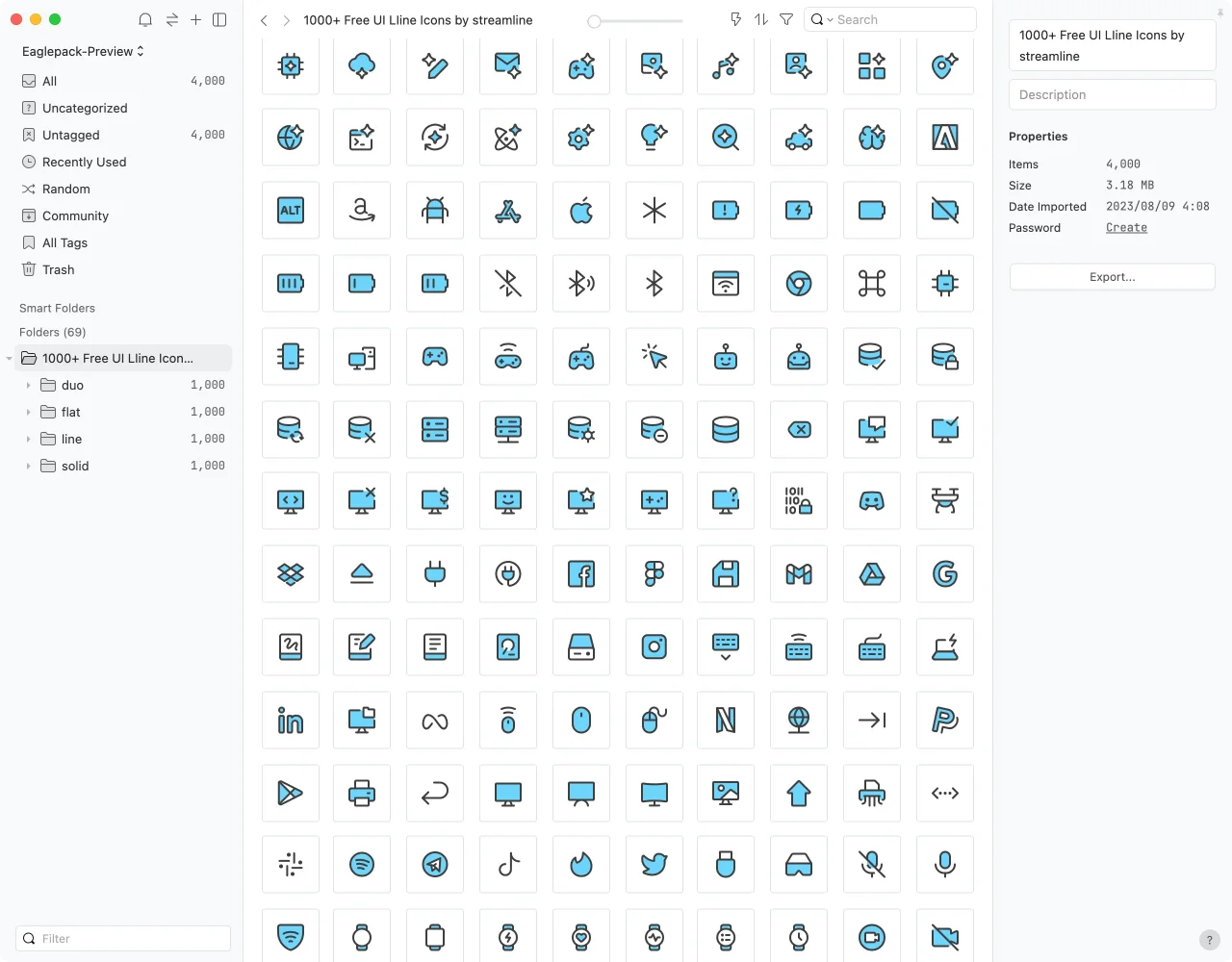Go forward with the right chevron
Screen dimensions: 1232x962
[286, 20]
